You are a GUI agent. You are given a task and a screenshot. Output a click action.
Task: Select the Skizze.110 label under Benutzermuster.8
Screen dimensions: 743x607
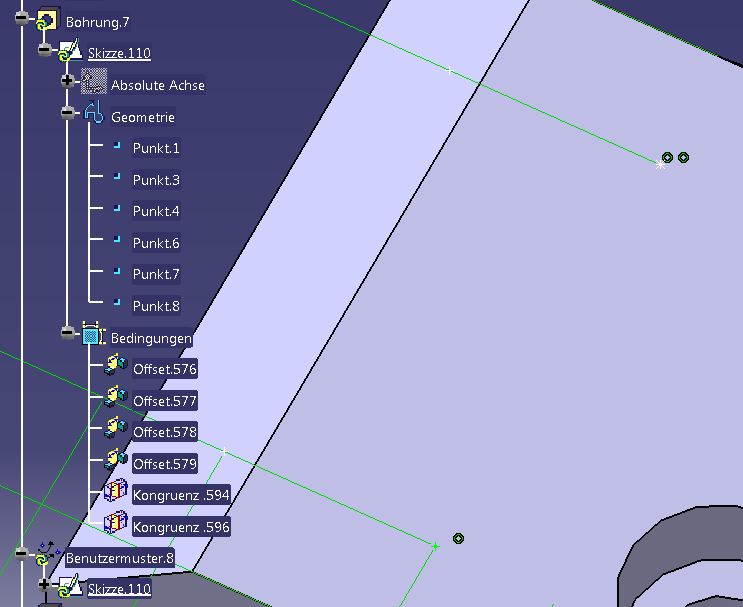point(119,589)
